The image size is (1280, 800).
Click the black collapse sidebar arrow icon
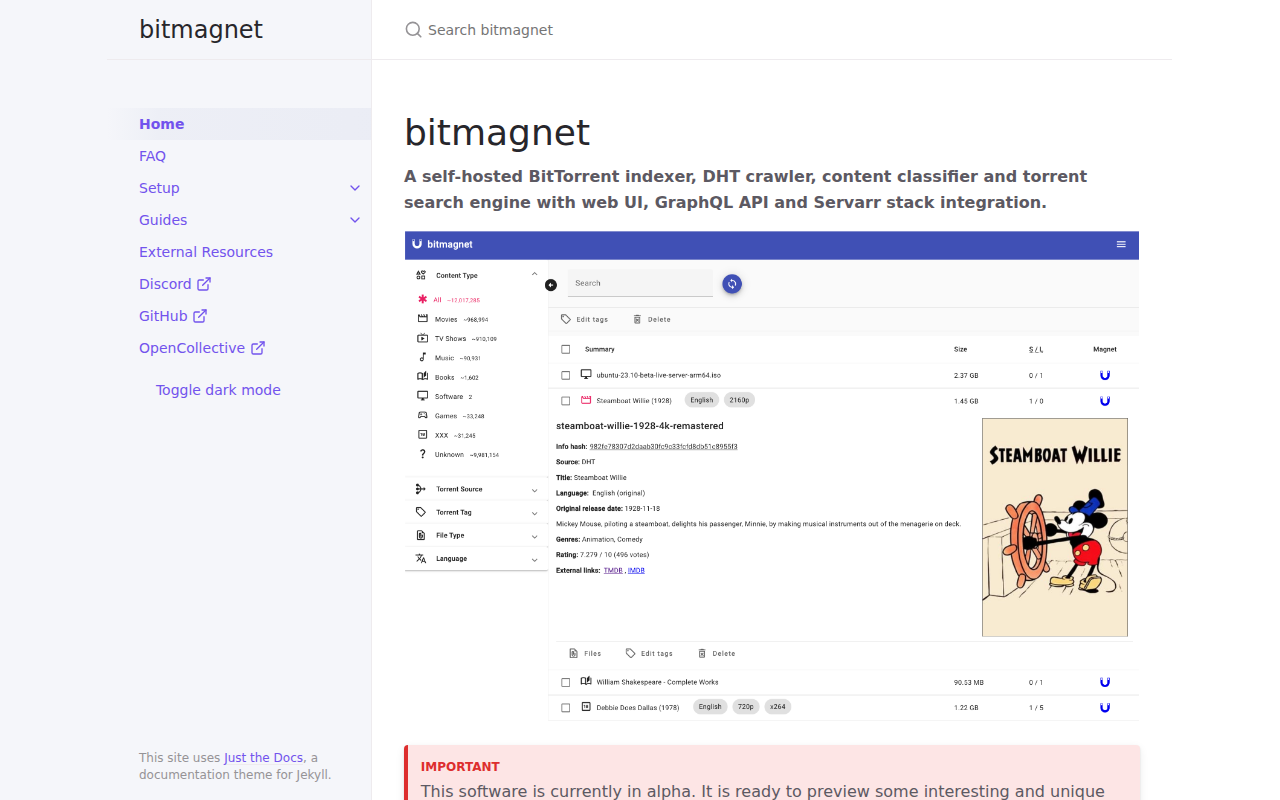(551, 285)
